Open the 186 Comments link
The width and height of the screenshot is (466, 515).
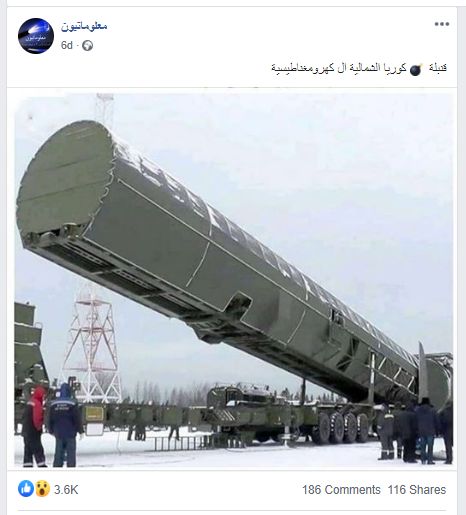[341, 490]
